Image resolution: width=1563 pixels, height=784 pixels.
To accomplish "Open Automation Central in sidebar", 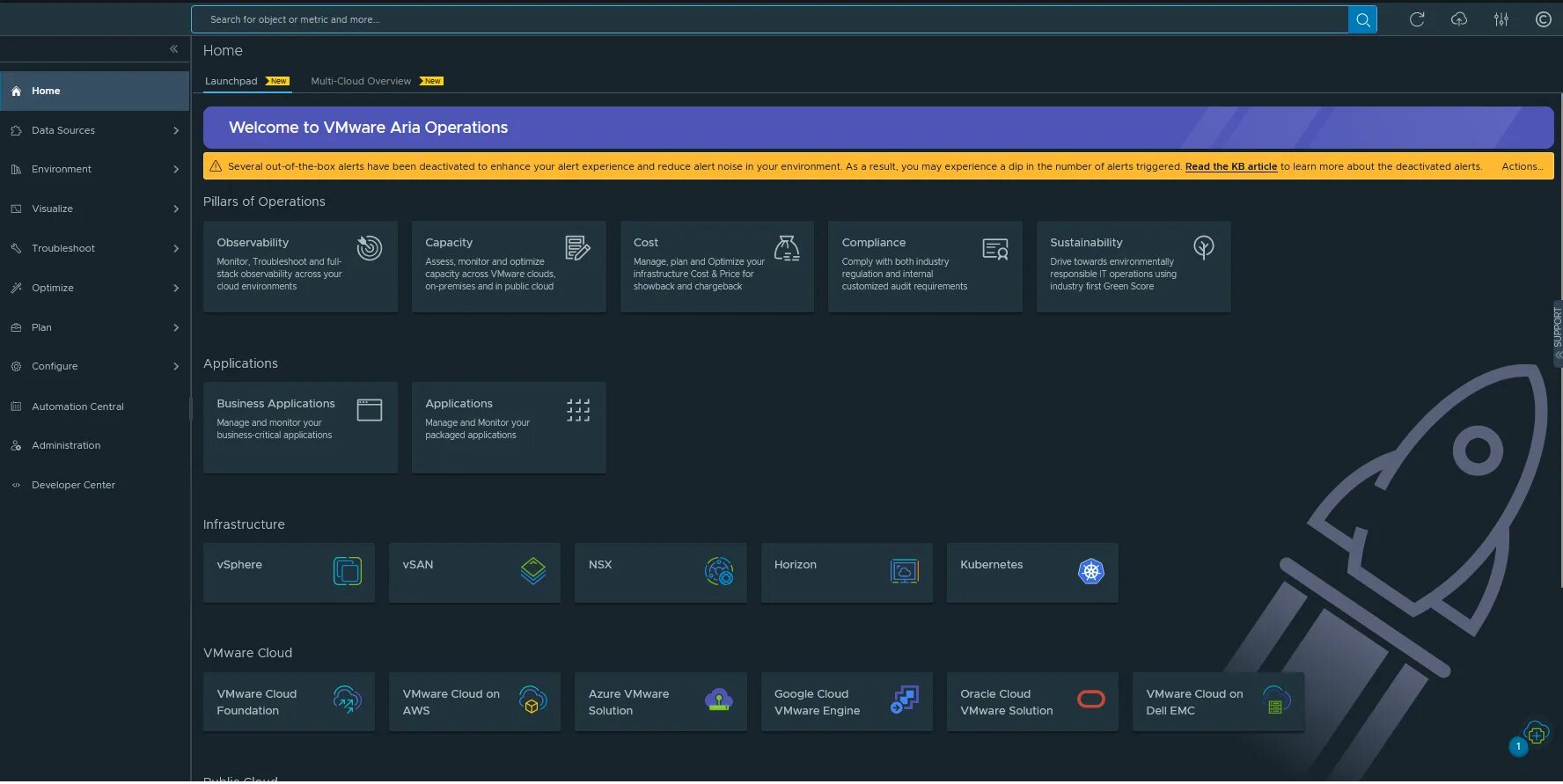I will click(77, 407).
